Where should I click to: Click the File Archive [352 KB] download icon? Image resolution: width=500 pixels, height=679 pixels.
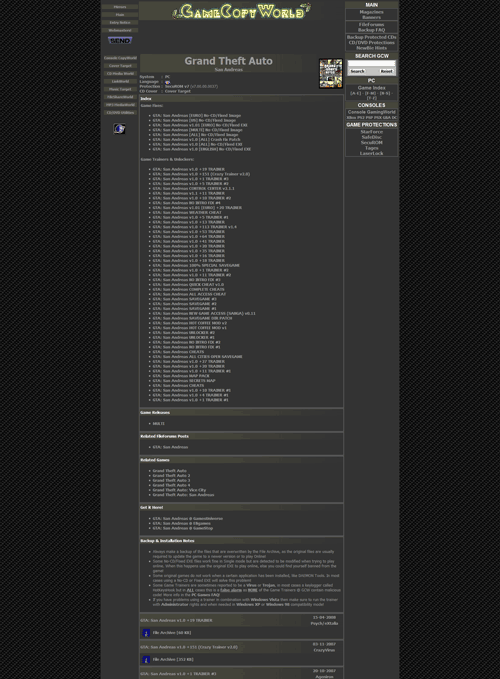(146, 660)
